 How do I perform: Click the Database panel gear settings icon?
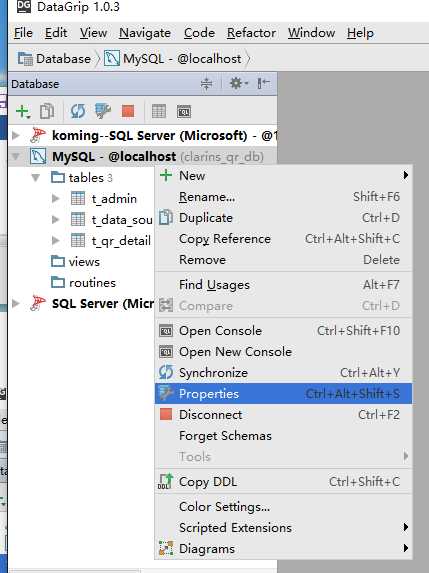(238, 83)
